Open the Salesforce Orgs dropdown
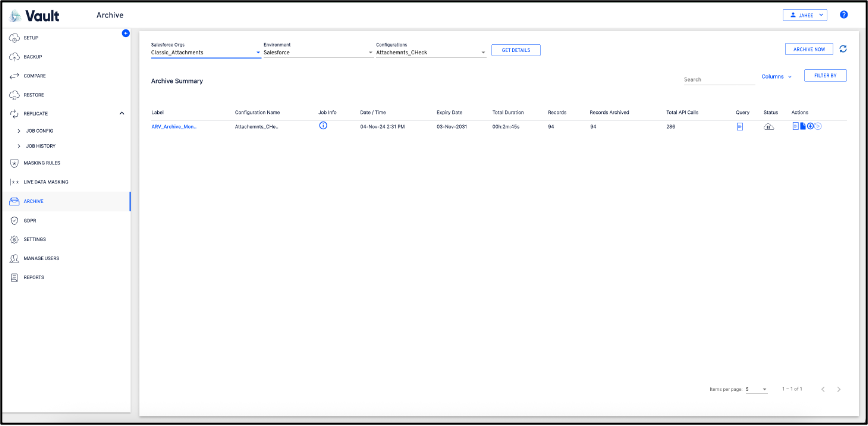Screen dimensions: 868x426 (x=205, y=52)
